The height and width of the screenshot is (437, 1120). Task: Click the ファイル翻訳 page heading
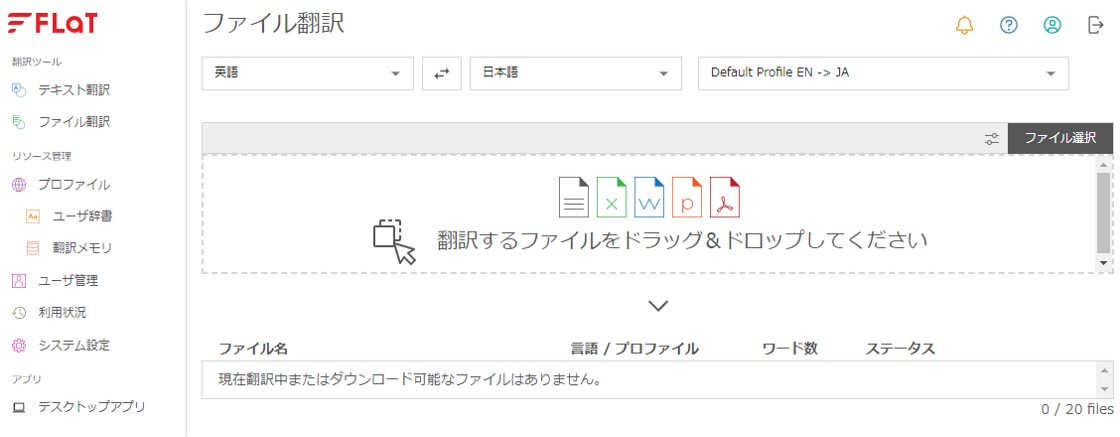[x=274, y=24]
